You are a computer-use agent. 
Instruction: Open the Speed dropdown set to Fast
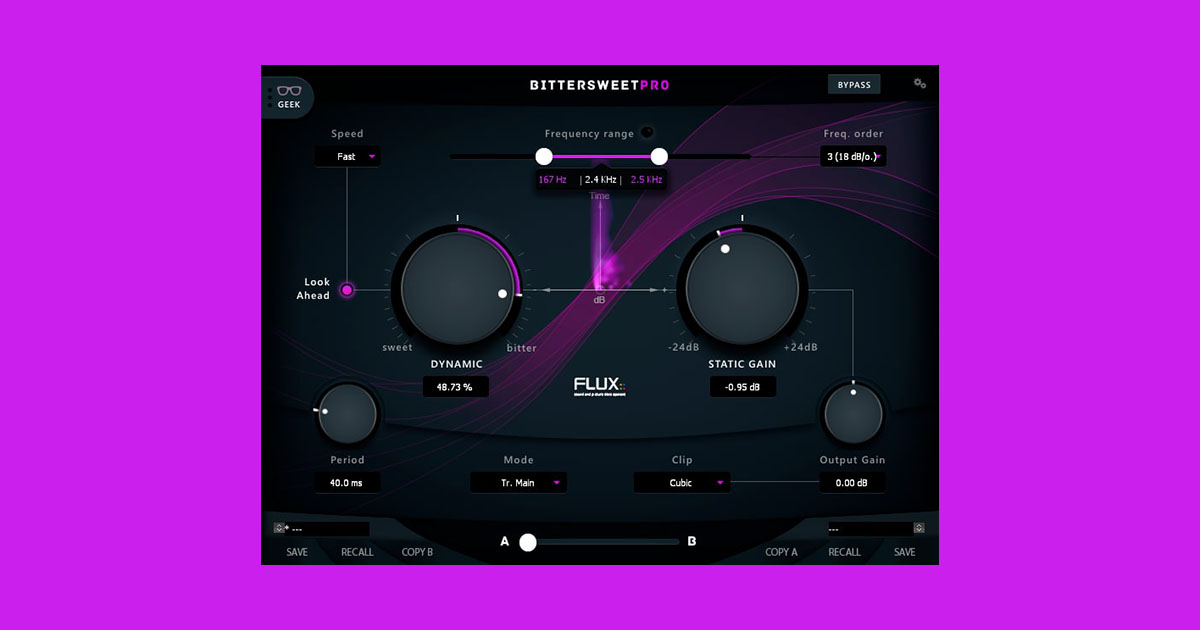coord(347,157)
